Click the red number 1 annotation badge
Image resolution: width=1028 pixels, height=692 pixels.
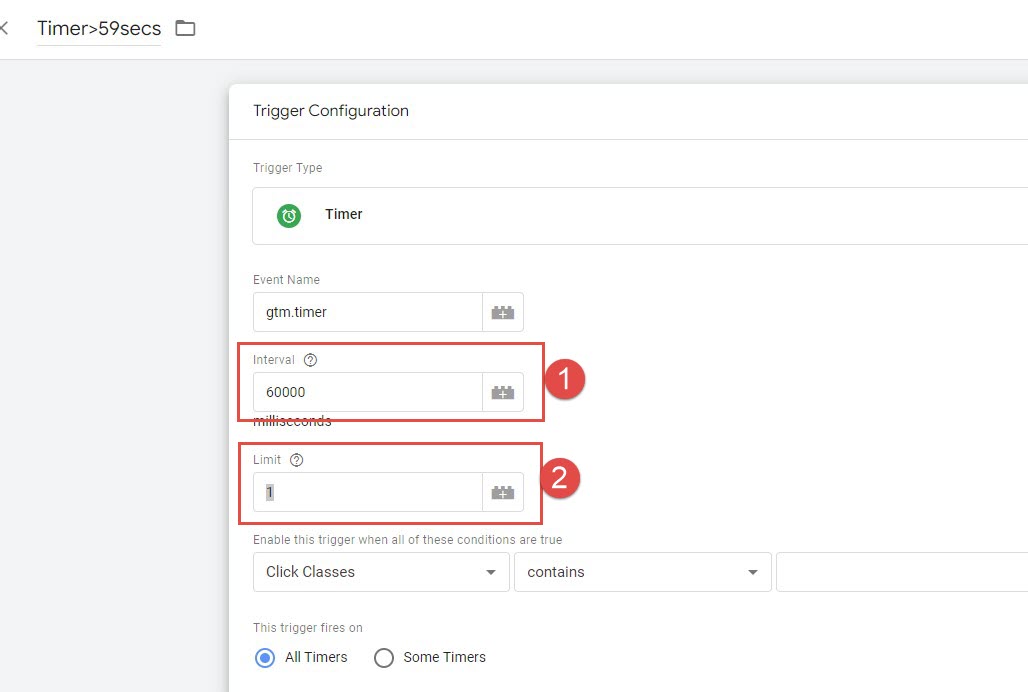pyautogui.click(x=563, y=380)
